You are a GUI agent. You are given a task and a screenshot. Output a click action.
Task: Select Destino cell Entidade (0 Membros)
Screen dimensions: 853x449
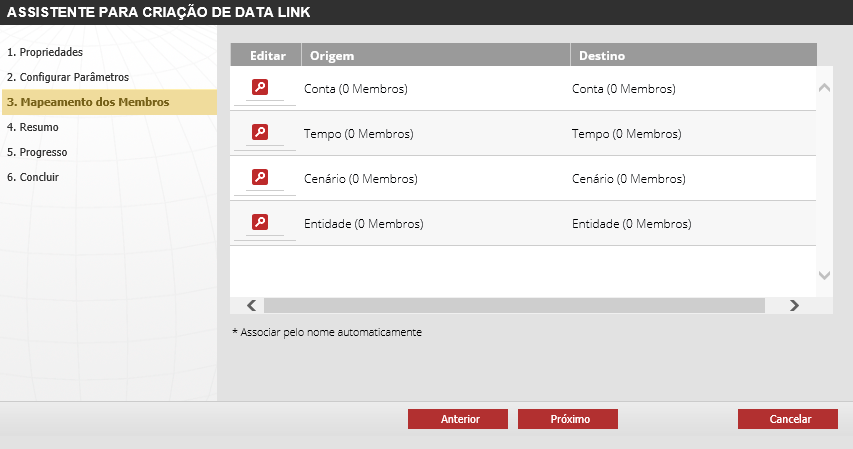pyautogui.click(x=632, y=224)
